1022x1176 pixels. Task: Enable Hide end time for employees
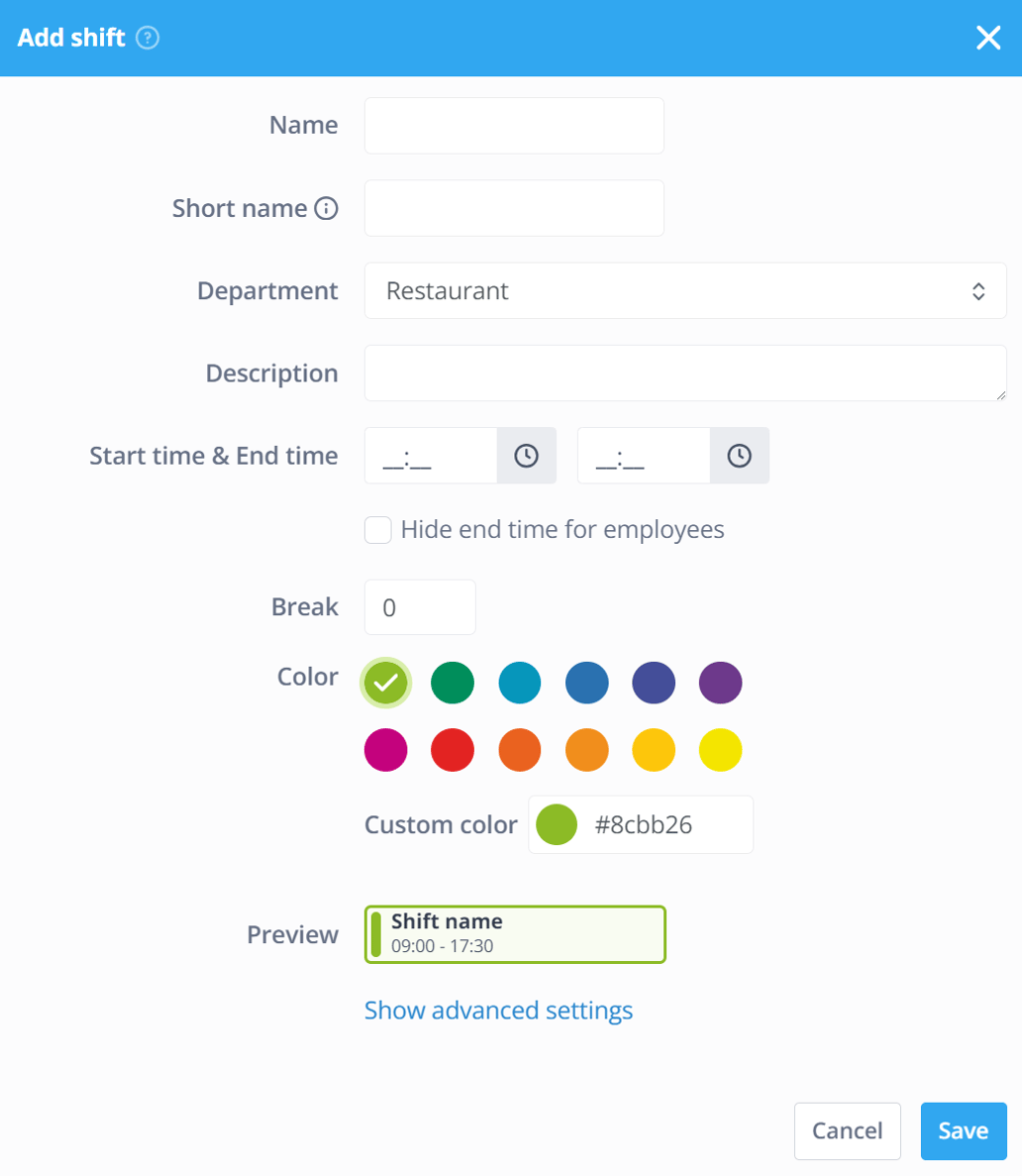pos(378,529)
